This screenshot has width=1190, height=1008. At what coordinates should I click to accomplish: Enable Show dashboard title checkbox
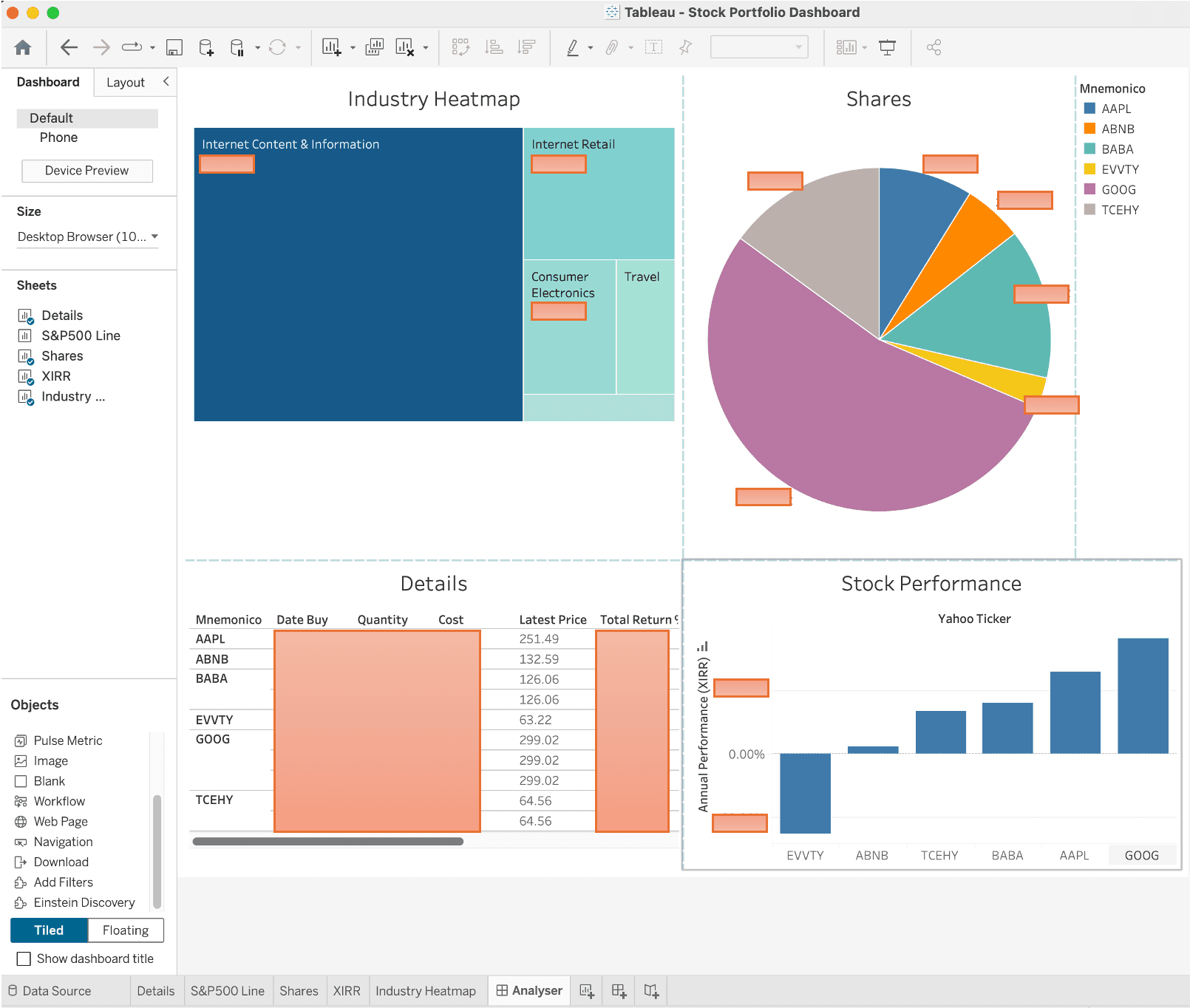pos(24,958)
